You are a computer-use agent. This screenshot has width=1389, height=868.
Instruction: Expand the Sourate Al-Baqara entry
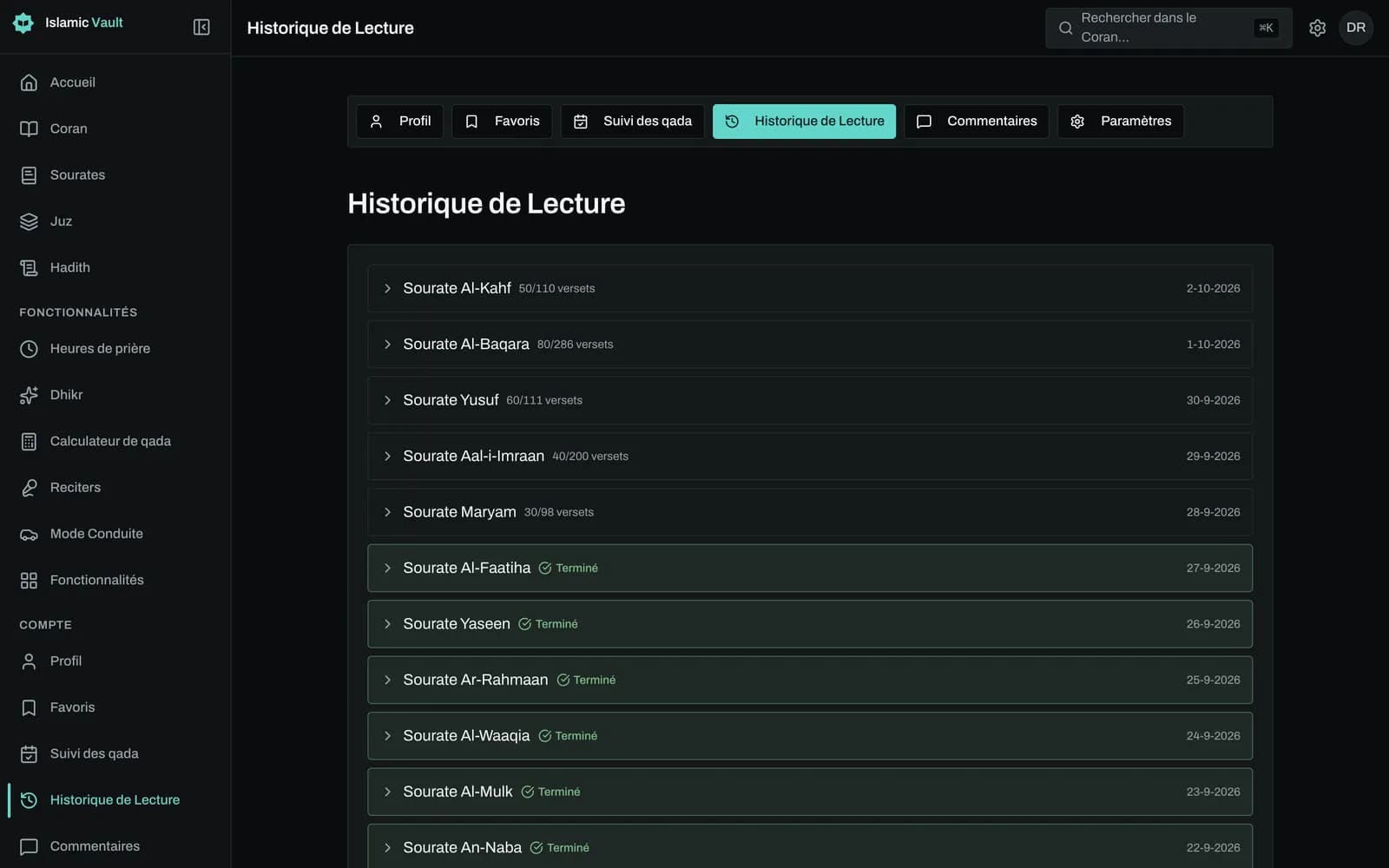coord(387,345)
